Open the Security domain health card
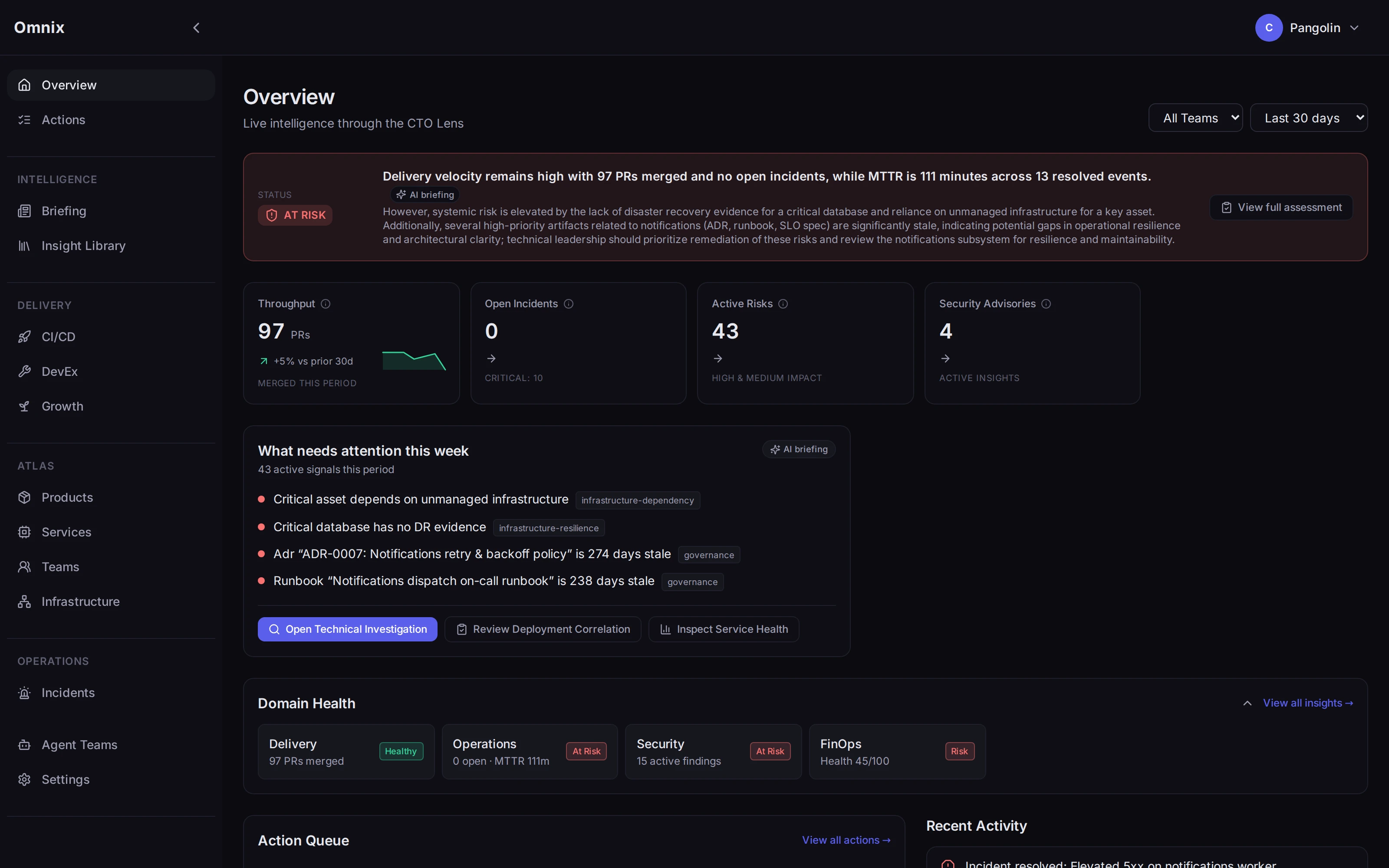1389x868 pixels. click(x=713, y=751)
